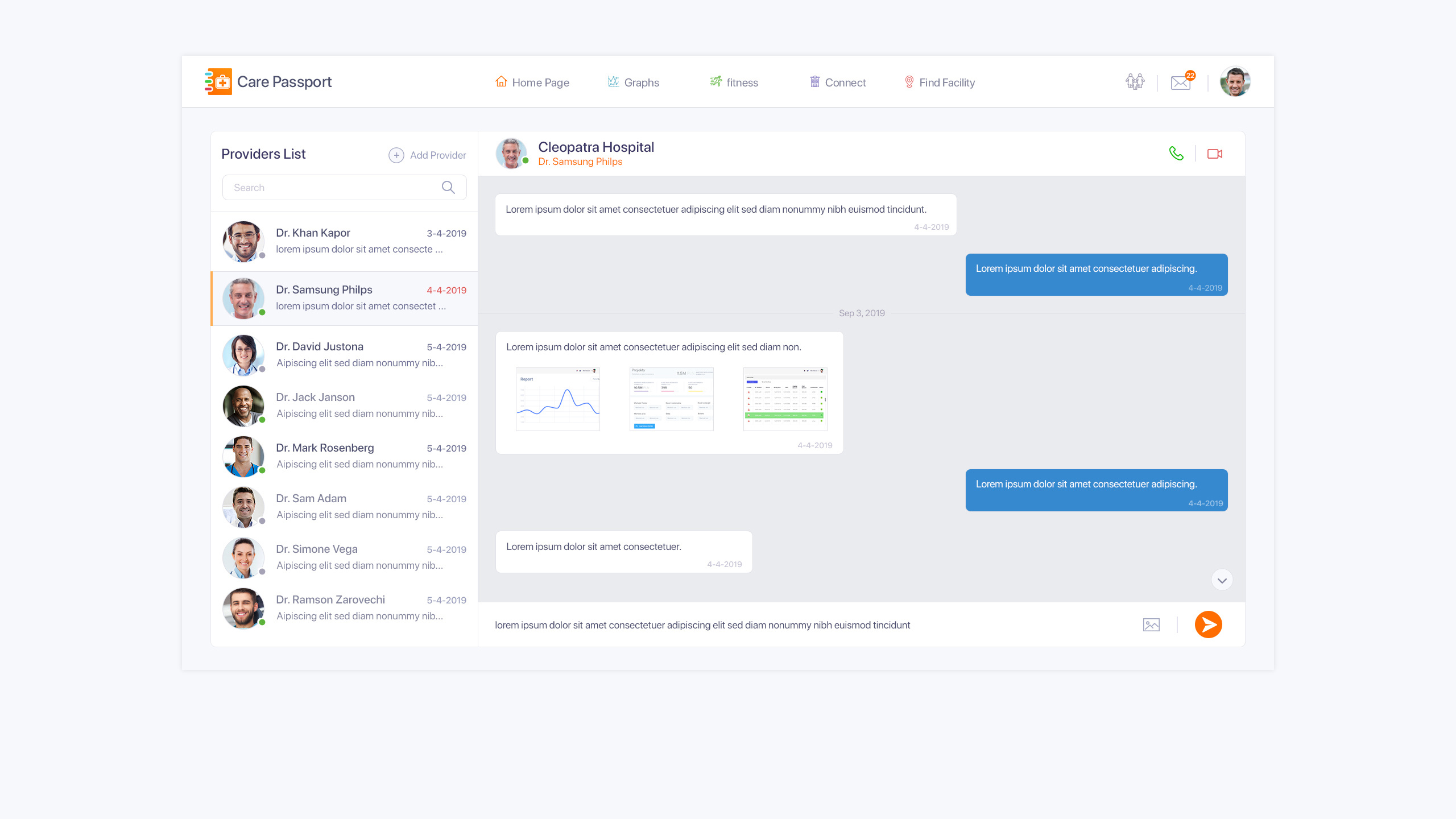Click the red 4-4-2019 date on Samsung Philps
Image resolution: width=1456 pixels, height=819 pixels.
[446, 290]
